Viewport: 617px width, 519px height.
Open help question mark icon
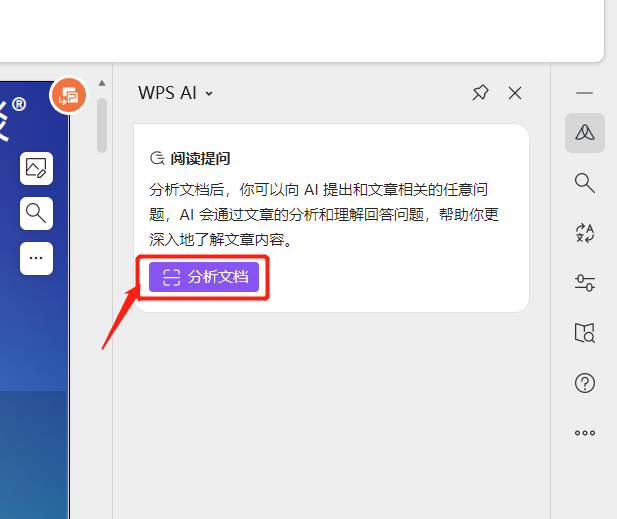[585, 383]
